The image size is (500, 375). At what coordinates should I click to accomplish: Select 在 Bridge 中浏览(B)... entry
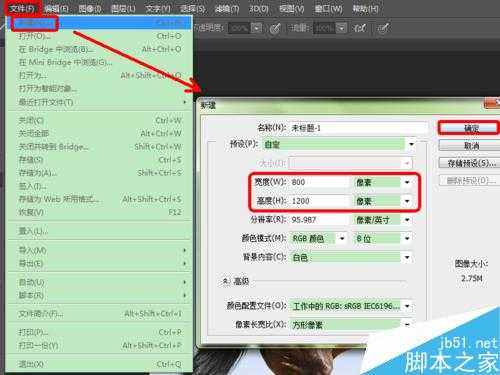[x=99, y=49]
